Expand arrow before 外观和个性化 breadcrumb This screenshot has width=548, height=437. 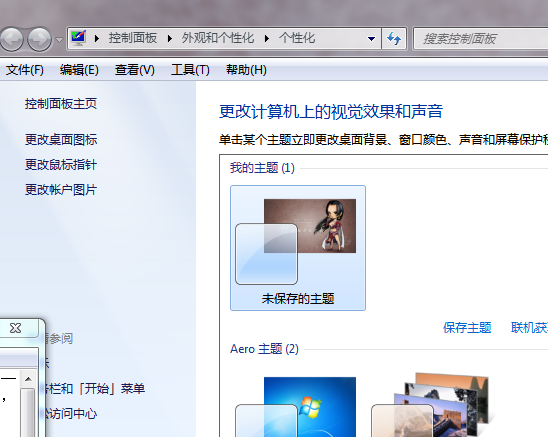point(170,38)
